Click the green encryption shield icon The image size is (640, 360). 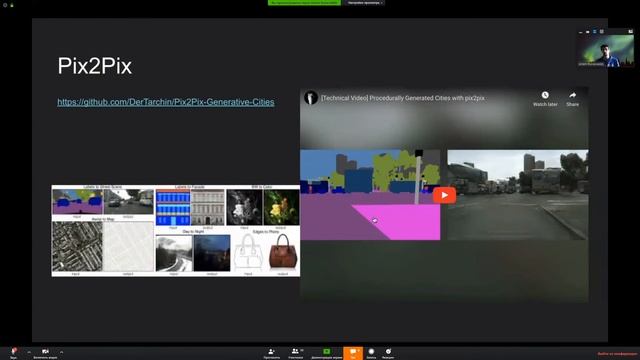tap(12, 5)
